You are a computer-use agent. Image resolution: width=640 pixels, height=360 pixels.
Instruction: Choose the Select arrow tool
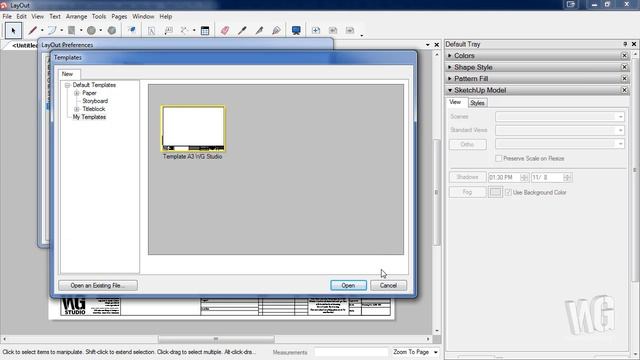pos(13,31)
